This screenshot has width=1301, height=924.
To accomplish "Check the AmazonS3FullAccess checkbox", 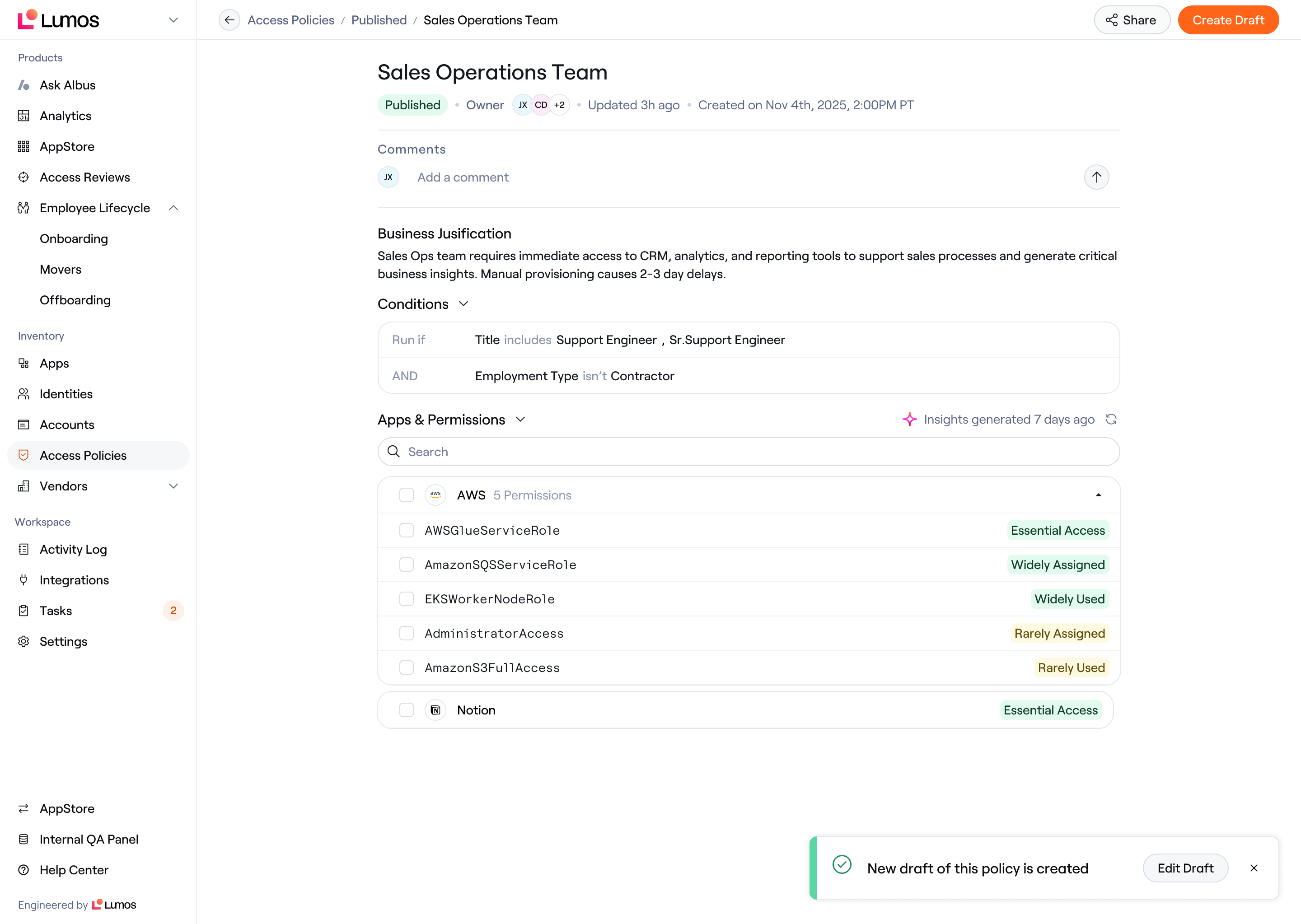I will point(407,667).
